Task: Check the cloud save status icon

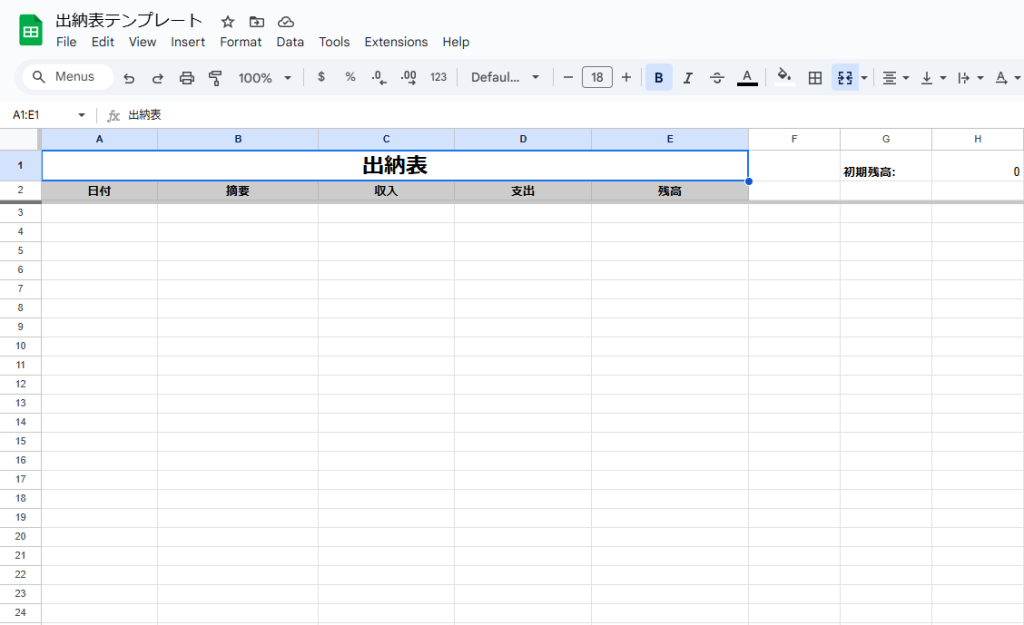Action: coord(286,21)
